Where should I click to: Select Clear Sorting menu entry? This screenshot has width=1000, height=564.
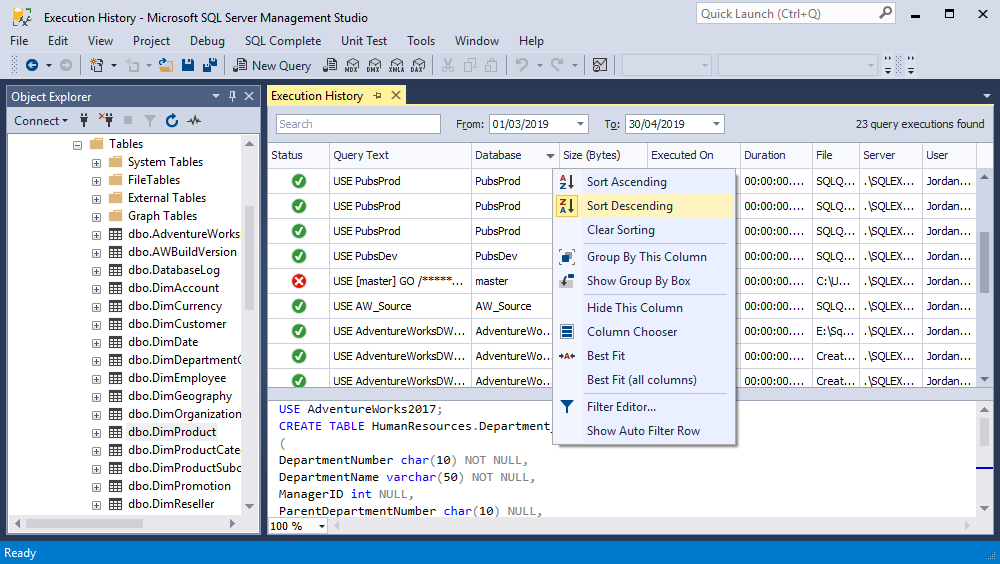click(644, 230)
